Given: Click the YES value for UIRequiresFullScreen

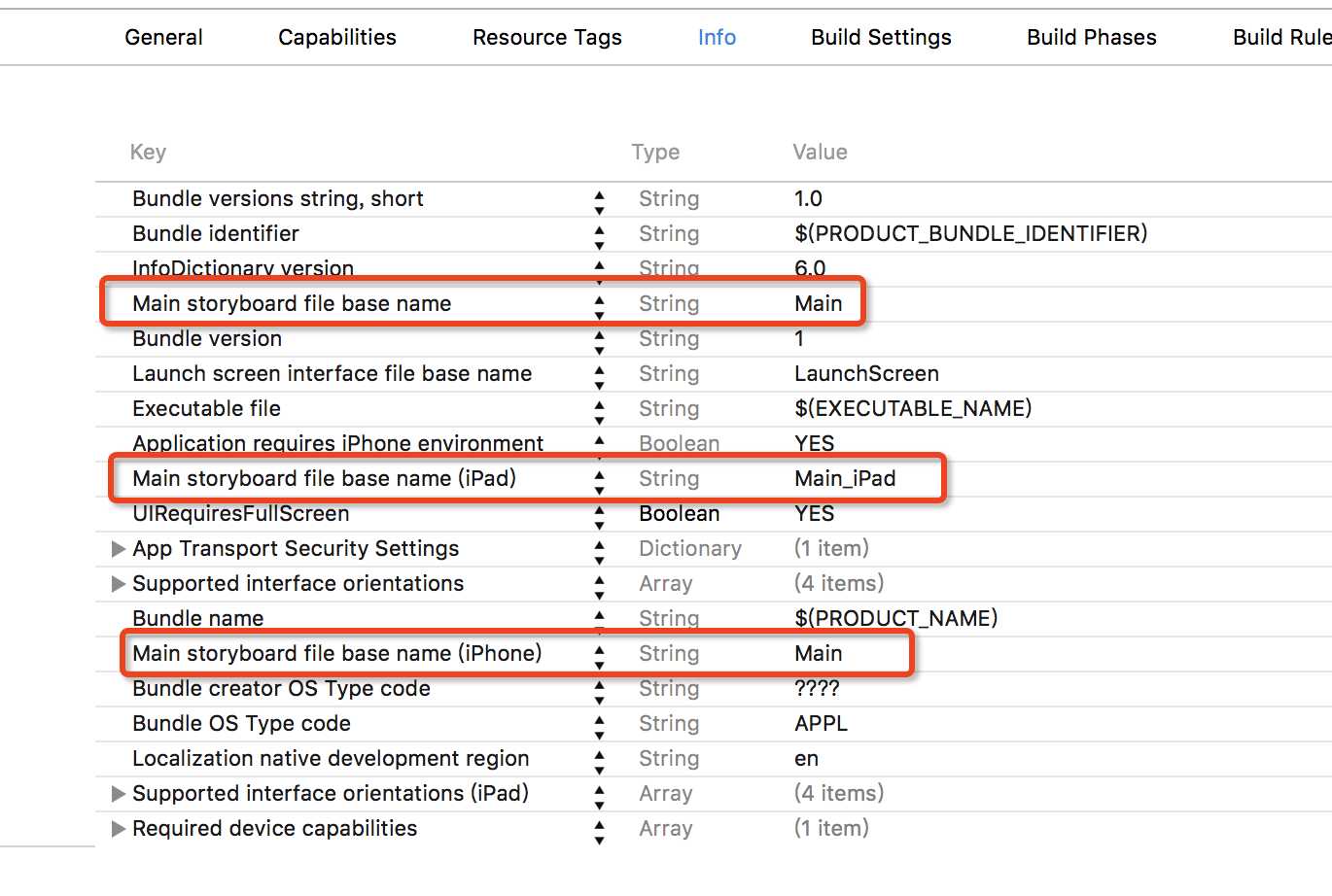Looking at the screenshot, I should pos(814,514).
